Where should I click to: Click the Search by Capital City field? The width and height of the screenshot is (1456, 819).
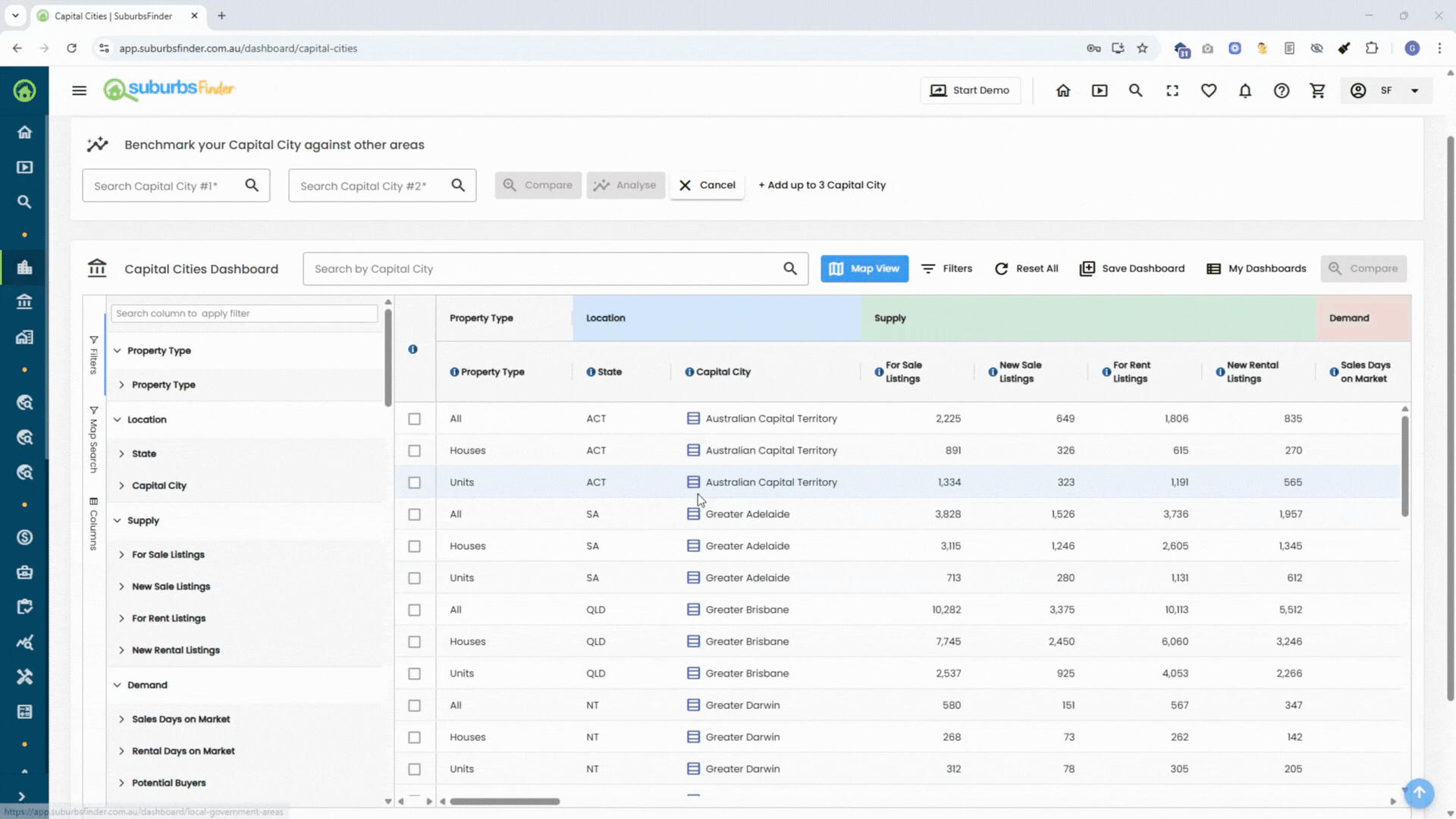click(546, 268)
